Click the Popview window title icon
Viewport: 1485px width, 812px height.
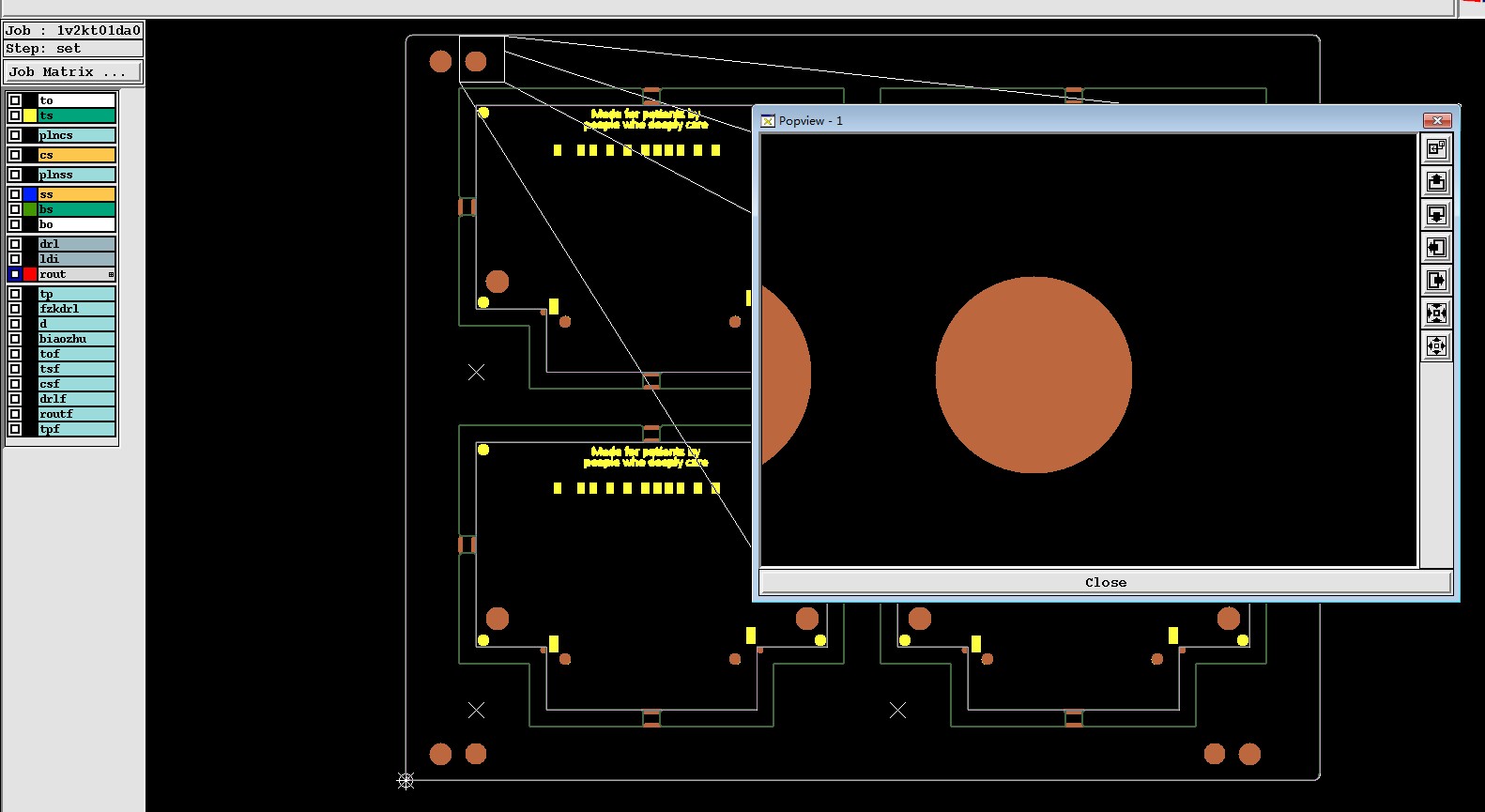768,121
